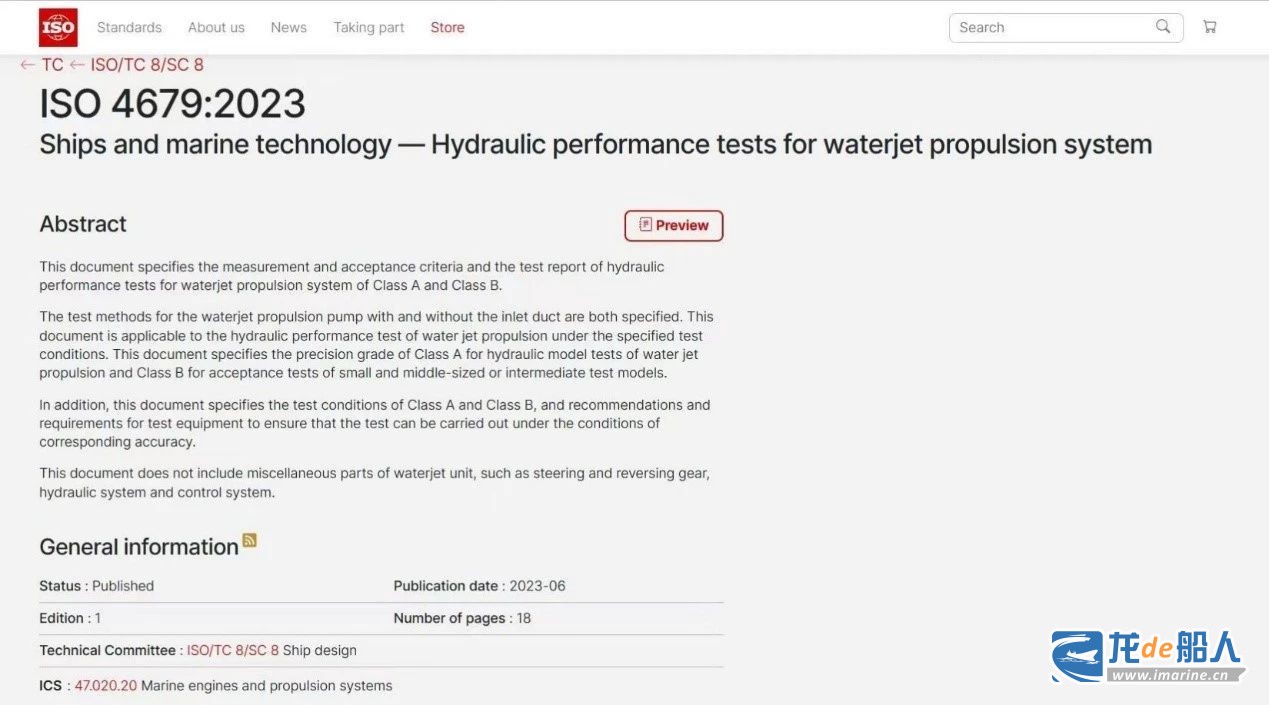Click the RSS feed icon beside General information
This screenshot has width=1269, height=705.
(250, 541)
